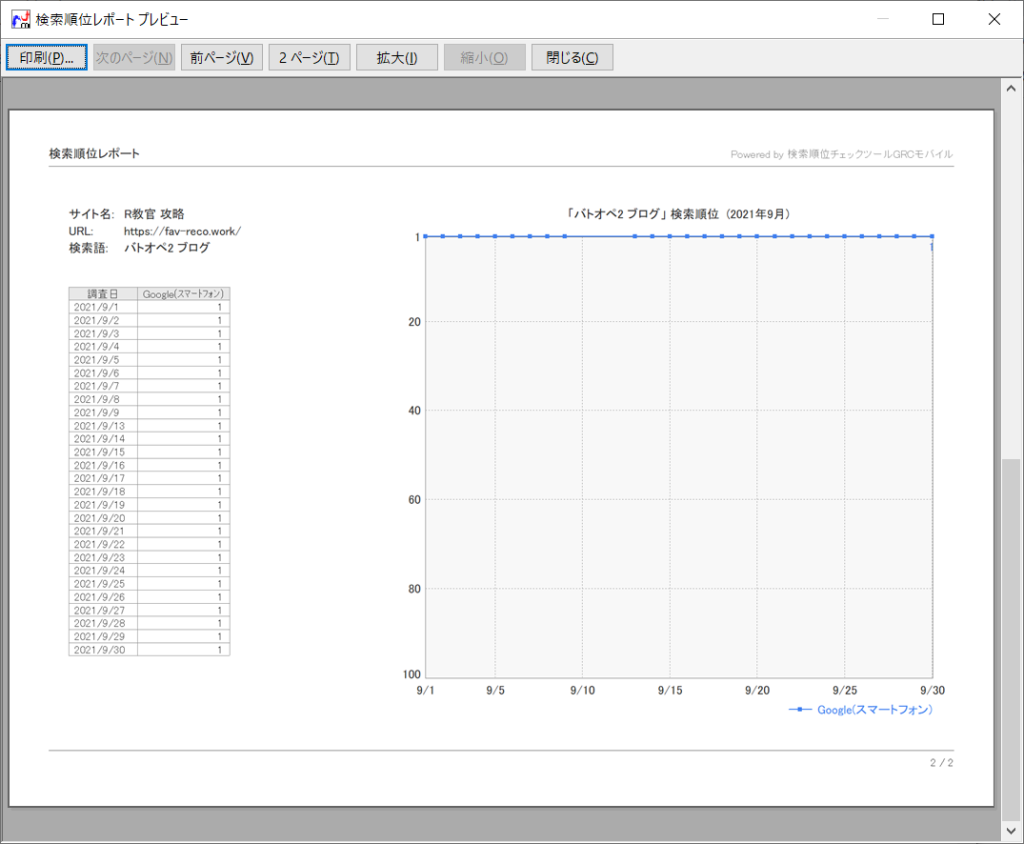Click the chart title 検索順位（2021年9月）

click(x=679, y=213)
